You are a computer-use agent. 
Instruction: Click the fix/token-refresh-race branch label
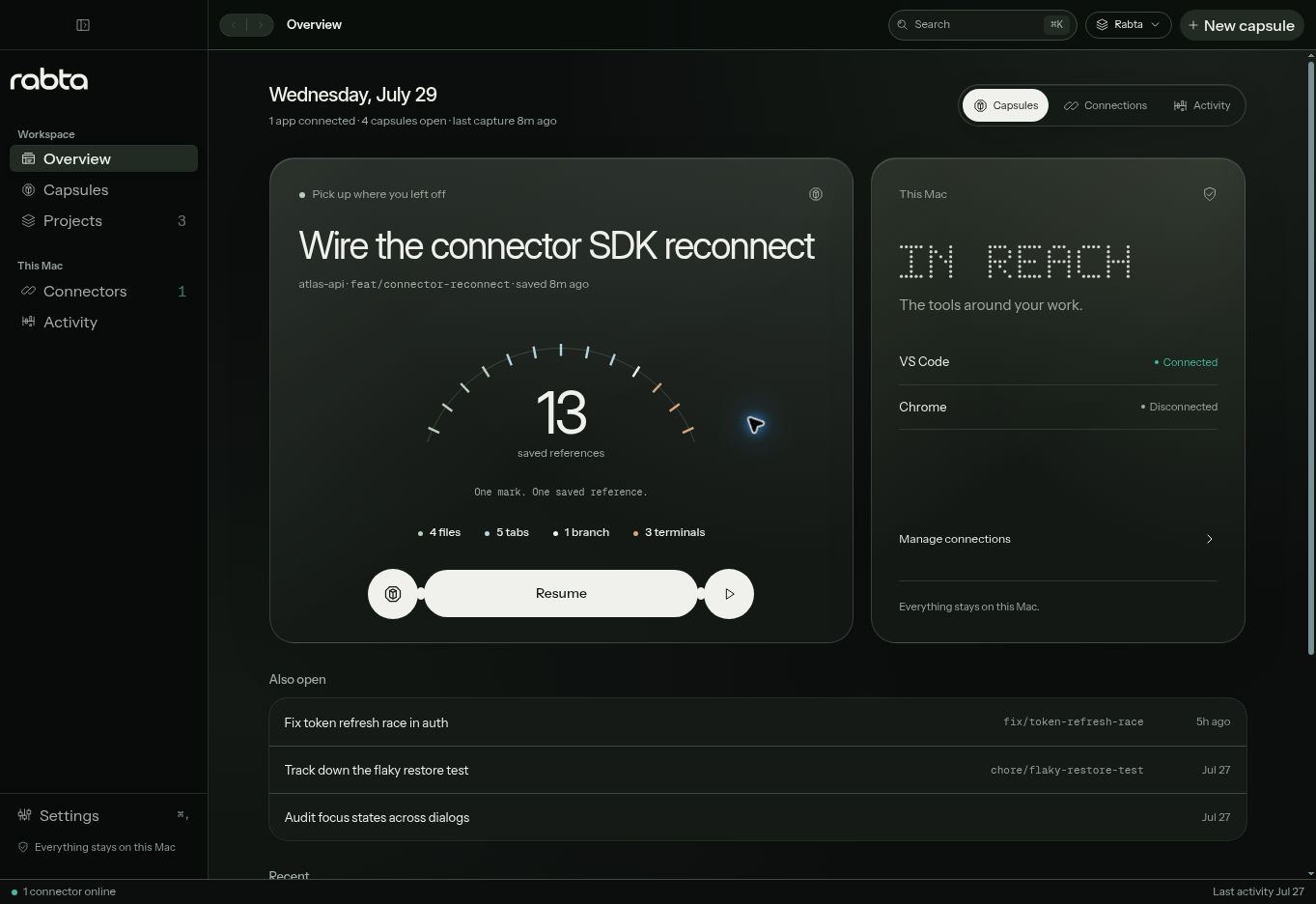tap(1073, 721)
